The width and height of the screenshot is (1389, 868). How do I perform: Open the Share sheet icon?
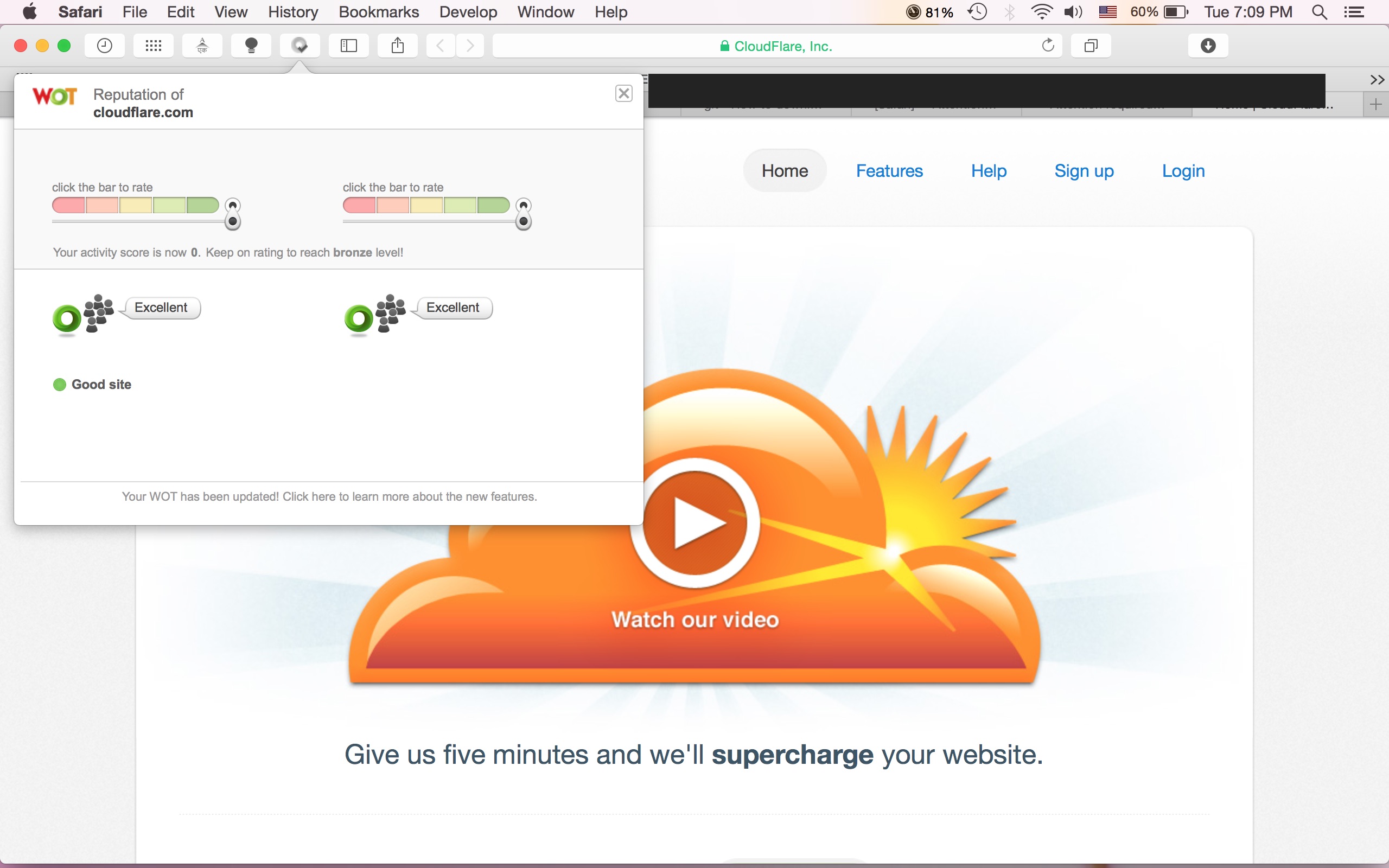[x=397, y=46]
